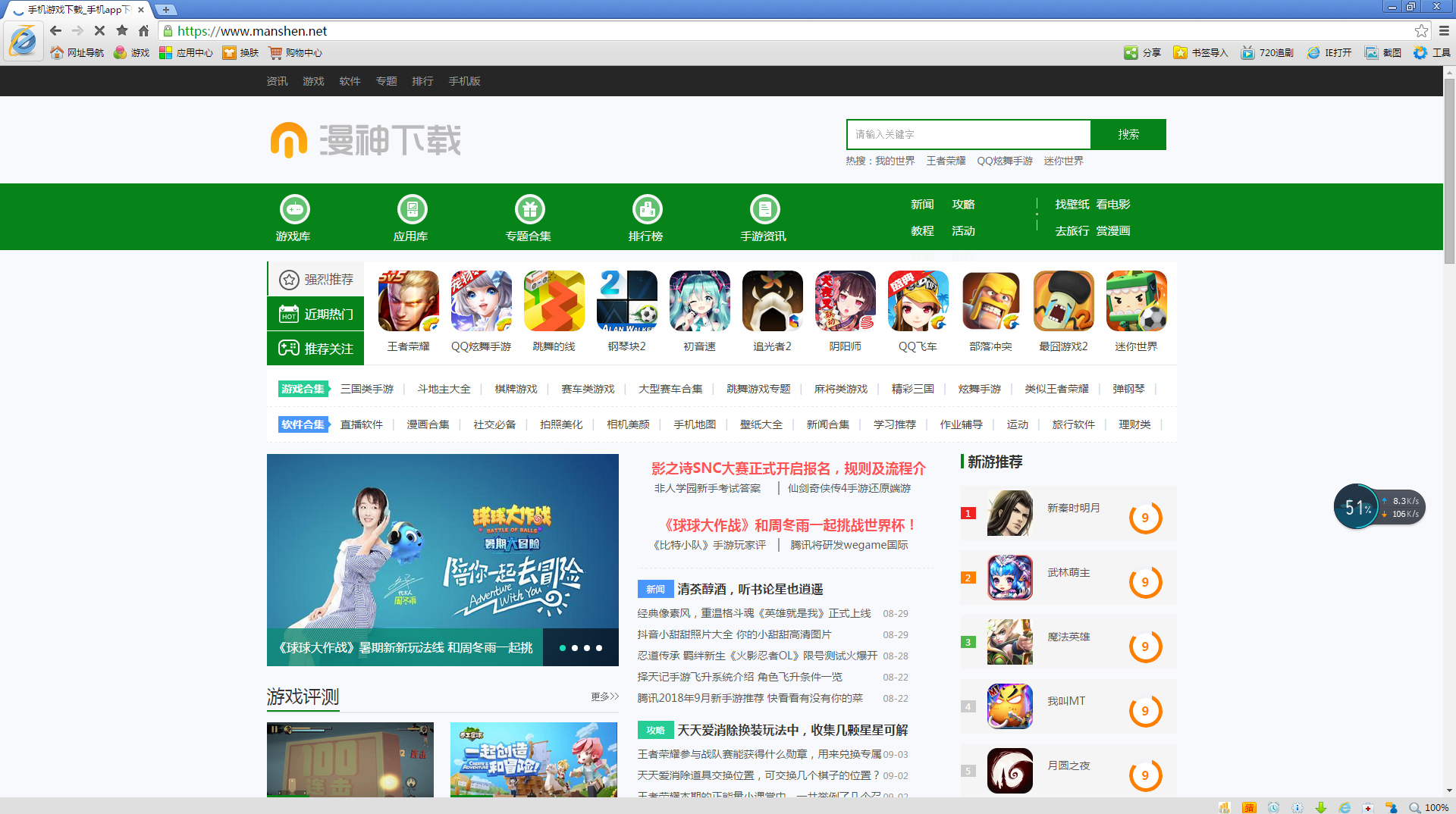Viewport: 1456px width, 814px height.
Task: Open the browser menu hamburger icon
Action: click(x=1444, y=31)
